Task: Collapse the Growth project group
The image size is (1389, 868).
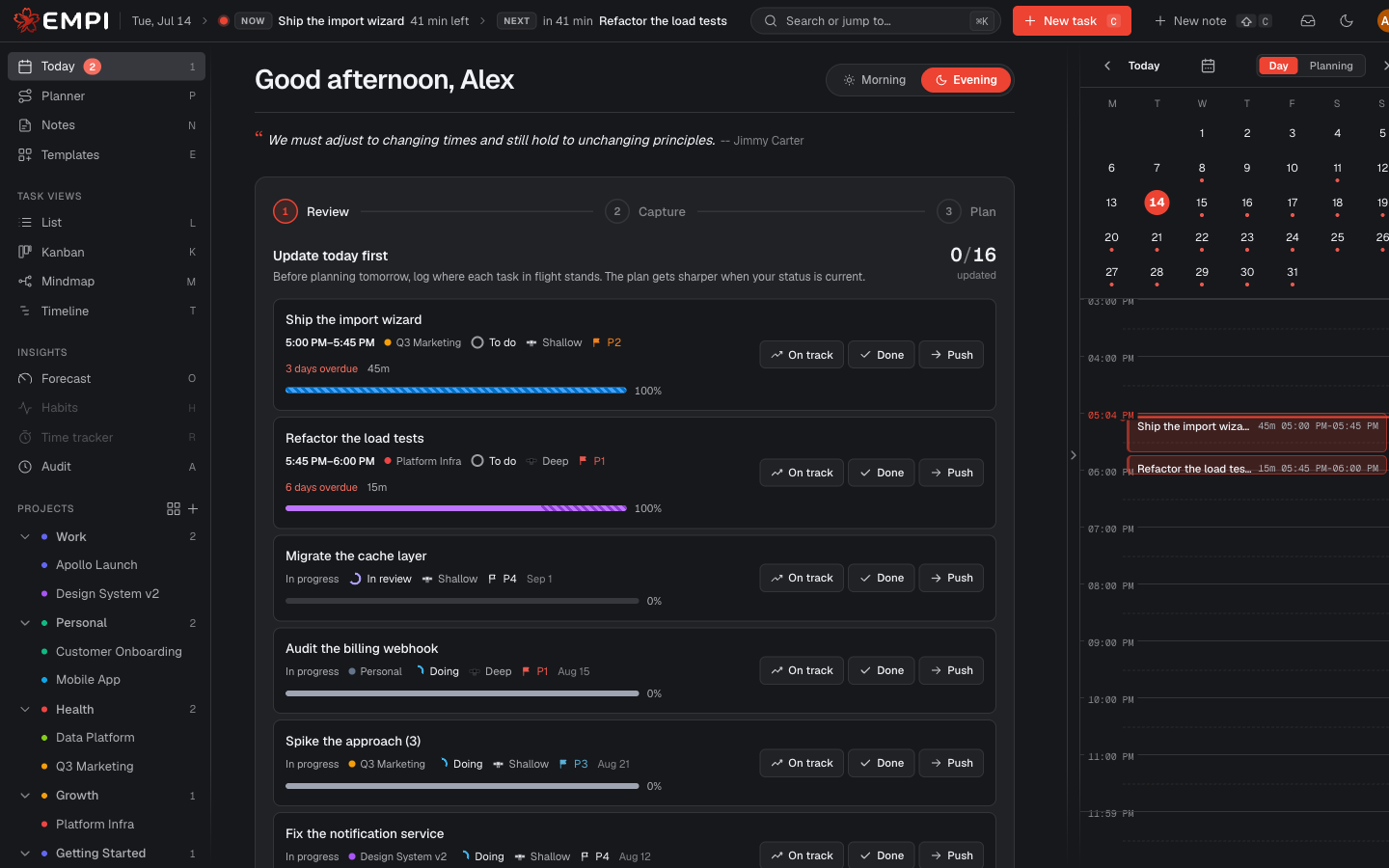Action: tap(25, 796)
